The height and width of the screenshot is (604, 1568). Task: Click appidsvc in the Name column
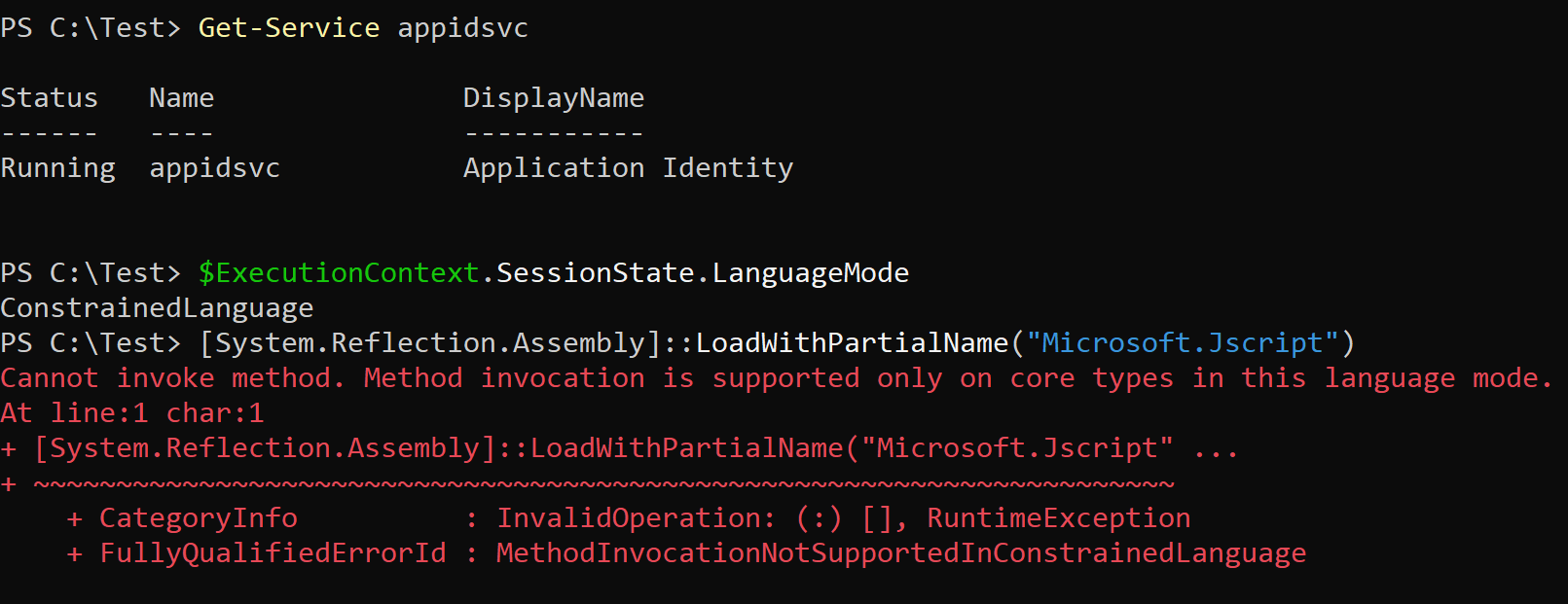(214, 168)
